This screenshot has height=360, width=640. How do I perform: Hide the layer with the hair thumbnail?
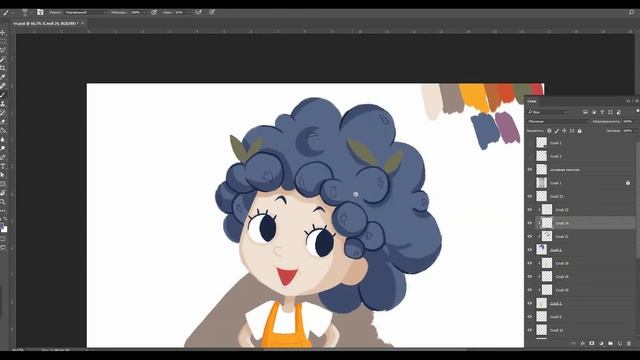point(530,250)
